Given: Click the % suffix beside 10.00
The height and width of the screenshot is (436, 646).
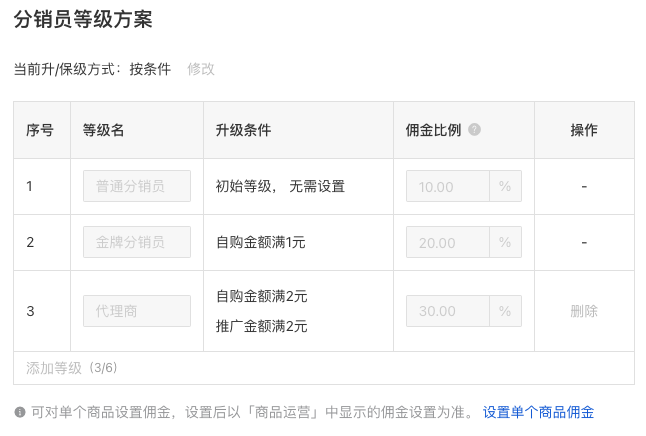Looking at the screenshot, I should pyautogui.click(x=505, y=186).
